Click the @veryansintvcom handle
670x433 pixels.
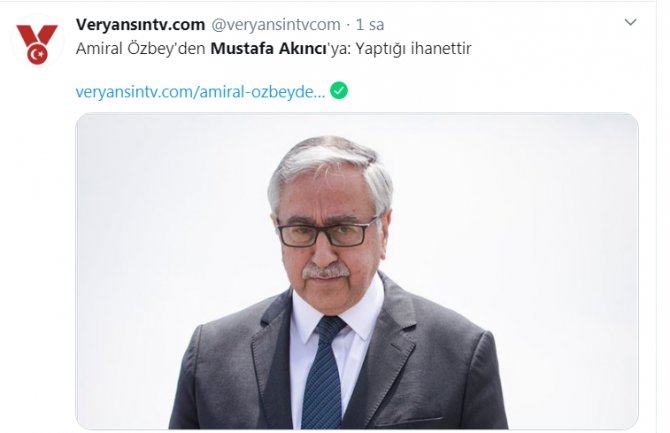tap(276, 25)
